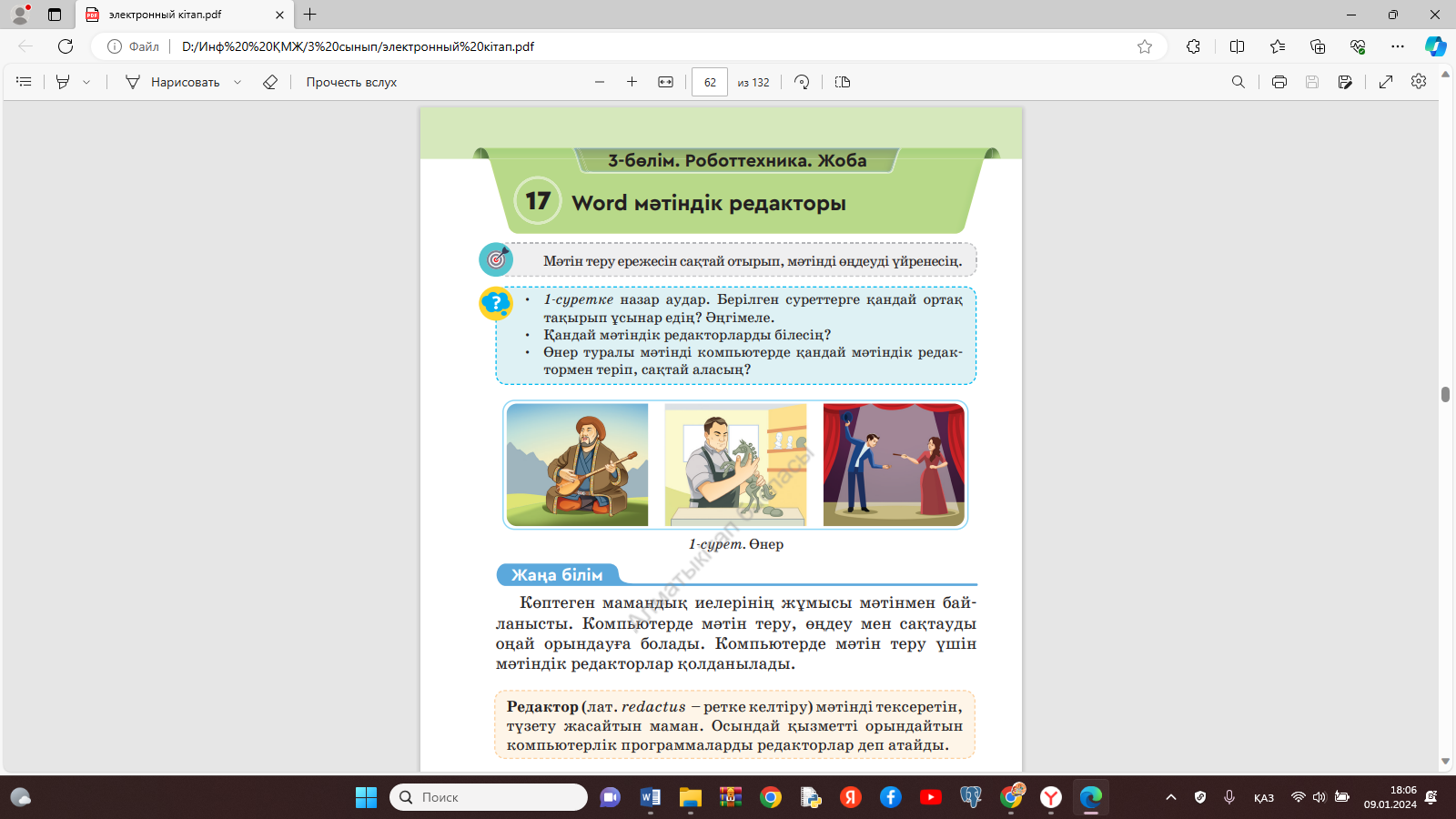
Task: Rotate the PDF page
Action: (802, 82)
